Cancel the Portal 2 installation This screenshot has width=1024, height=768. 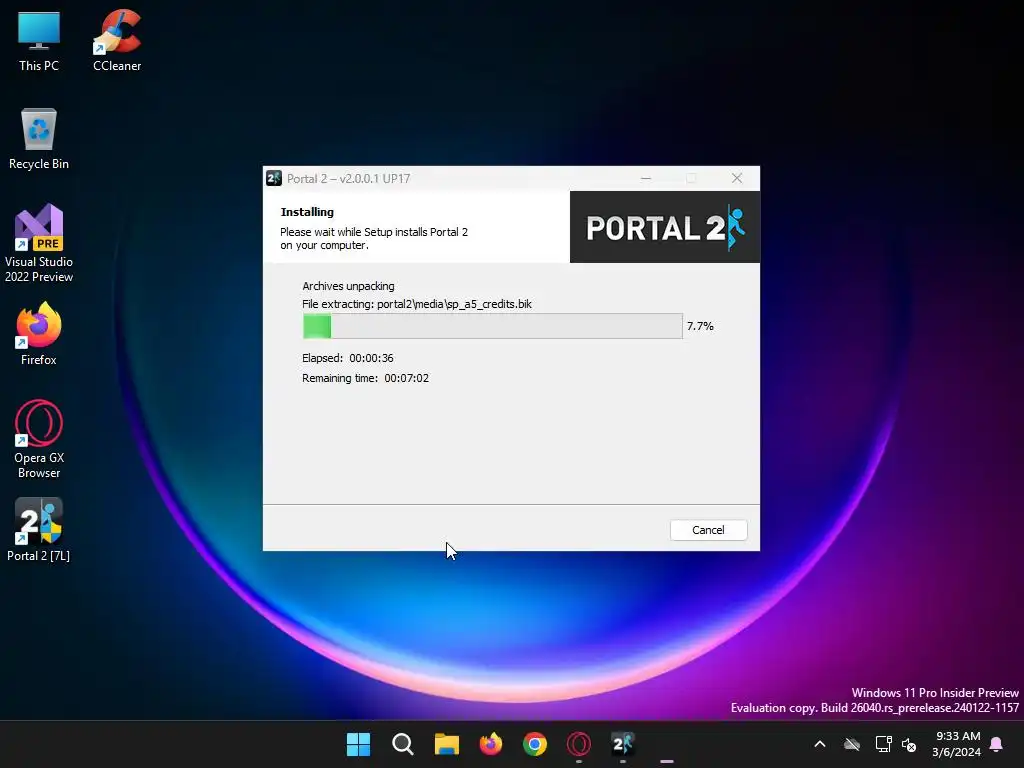[x=708, y=530]
